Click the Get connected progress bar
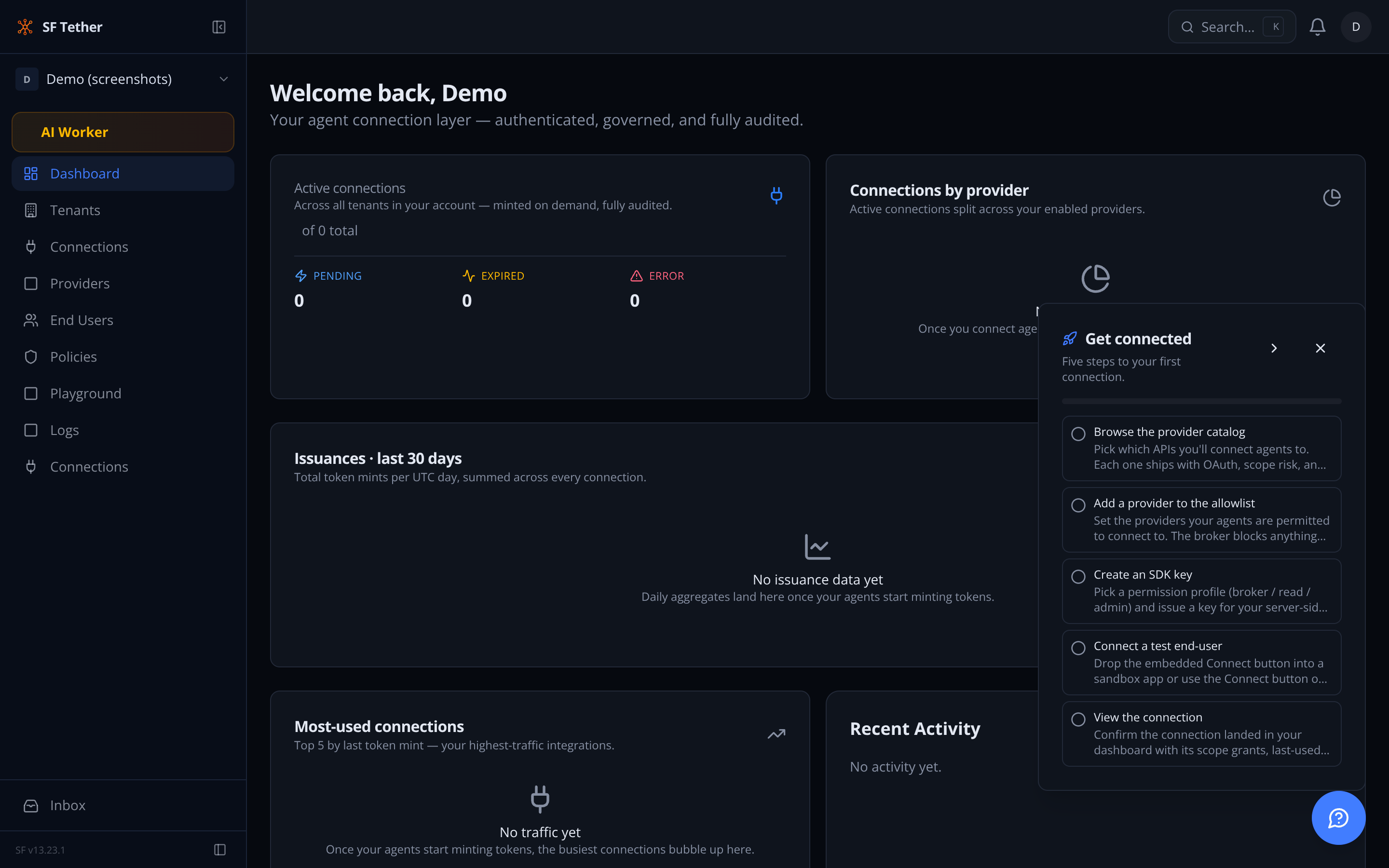The height and width of the screenshot is (868, 1389). (x=1201, y=401)
